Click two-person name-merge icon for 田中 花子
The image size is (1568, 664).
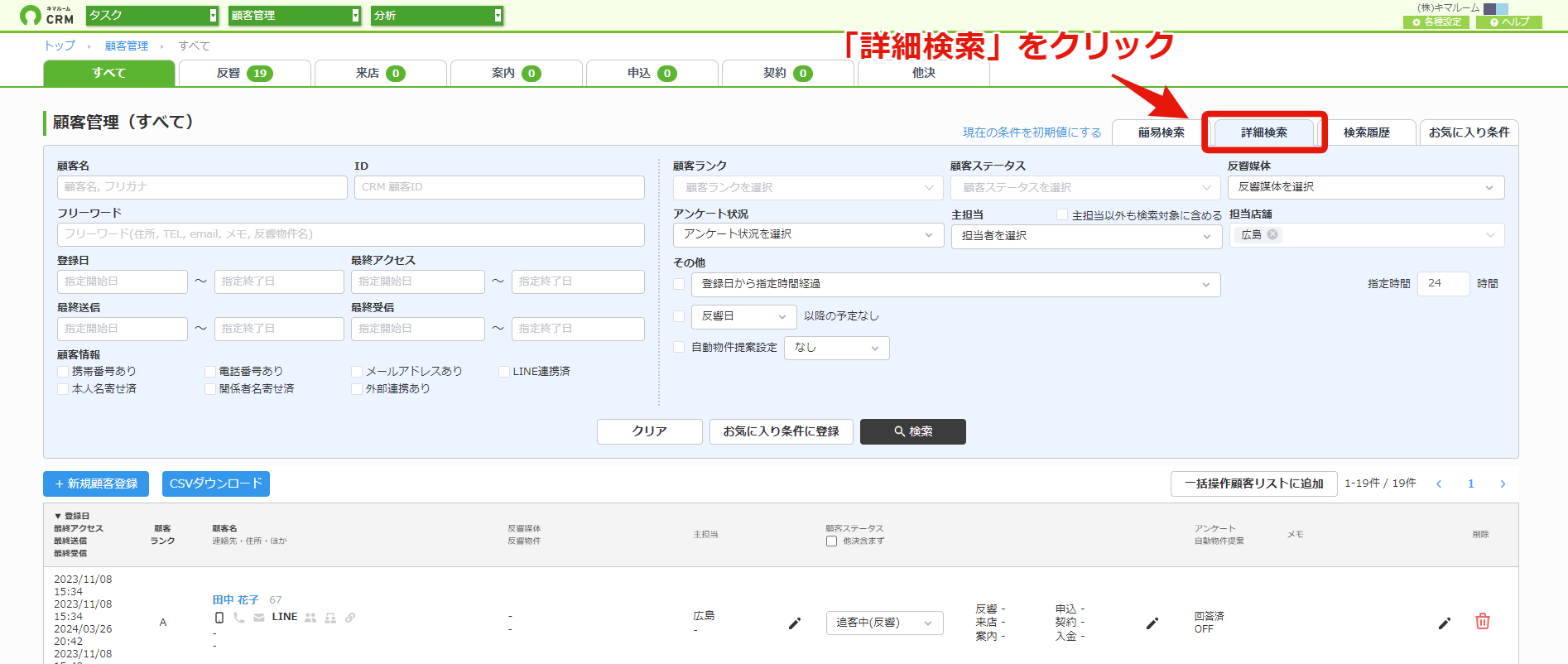tap(310, 618)
